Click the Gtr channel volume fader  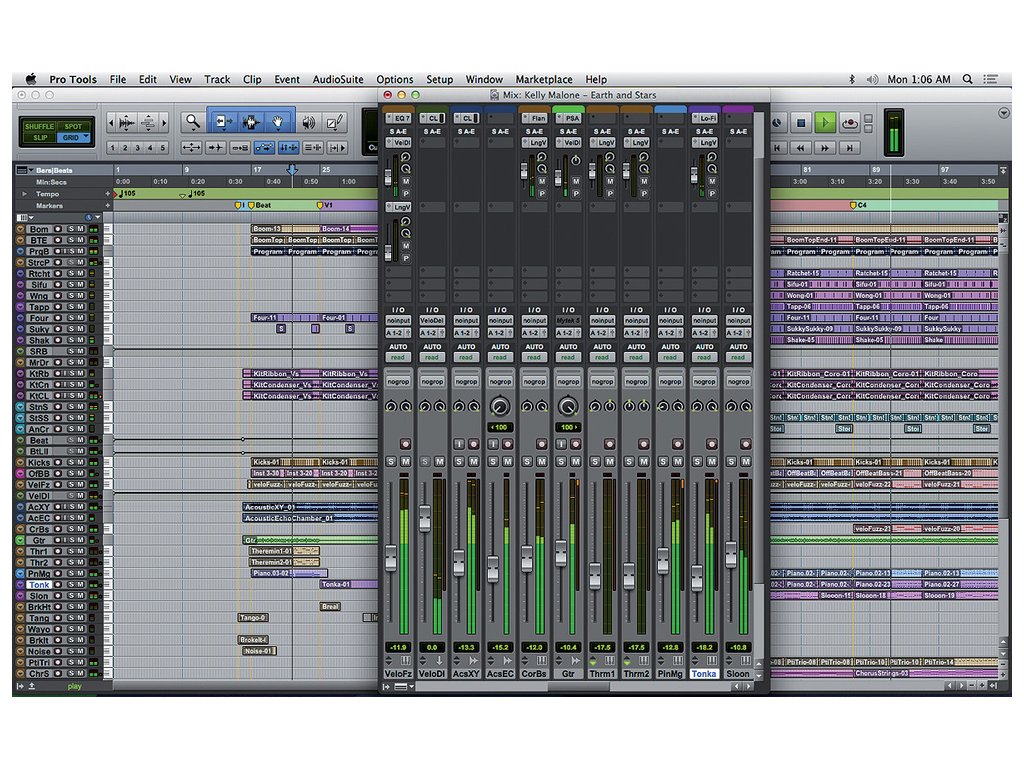(x=561, y=553)
